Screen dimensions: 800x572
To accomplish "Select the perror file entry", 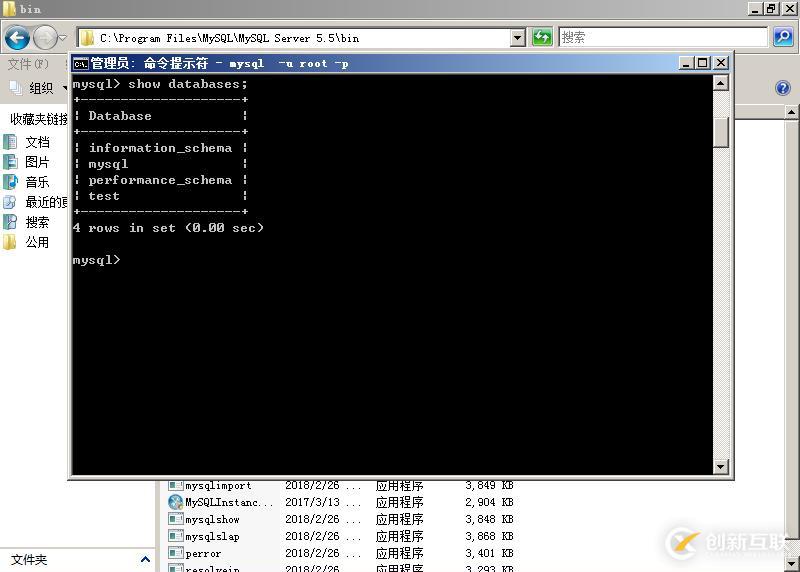I will coord(202,553).
